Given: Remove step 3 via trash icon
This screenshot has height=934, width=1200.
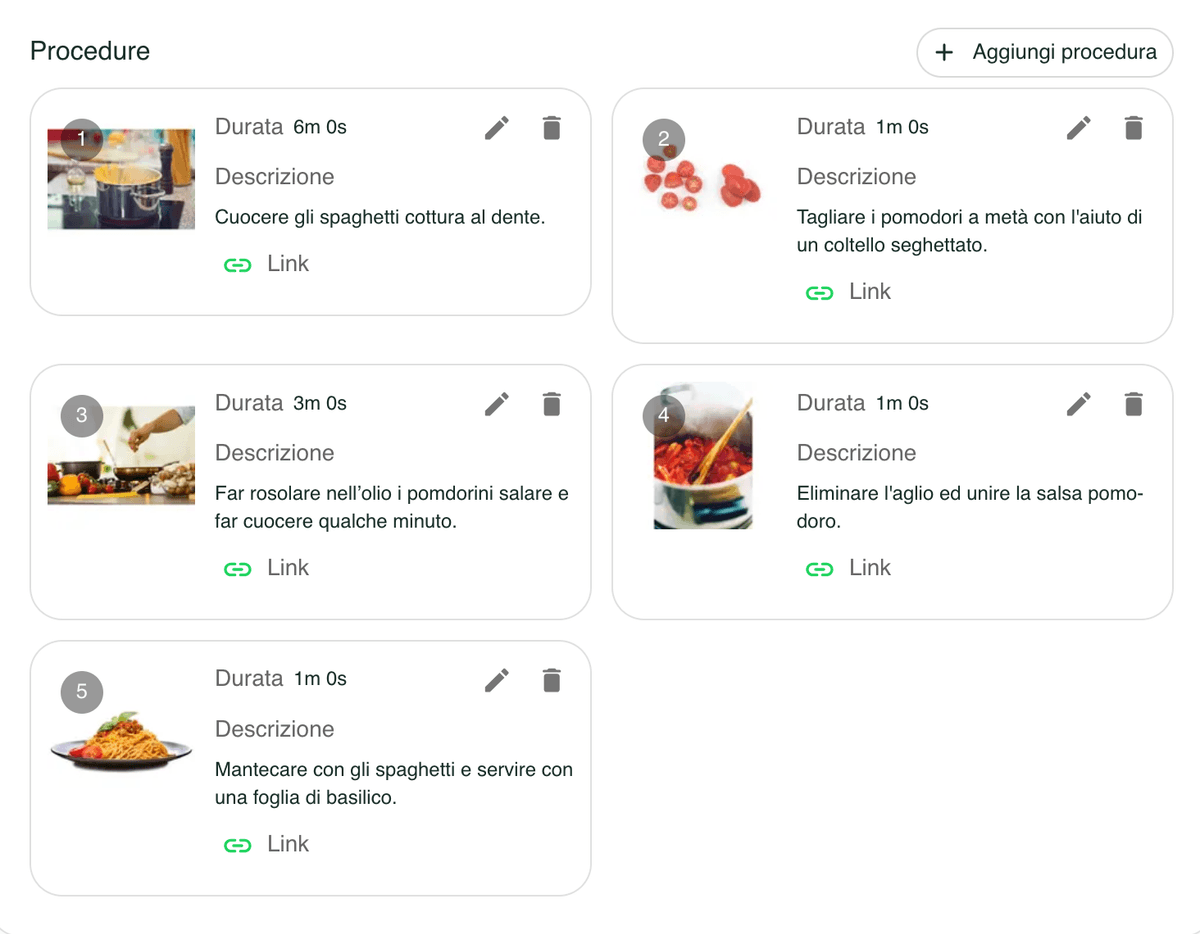Looking at the screenshot, I should [551, 404].
